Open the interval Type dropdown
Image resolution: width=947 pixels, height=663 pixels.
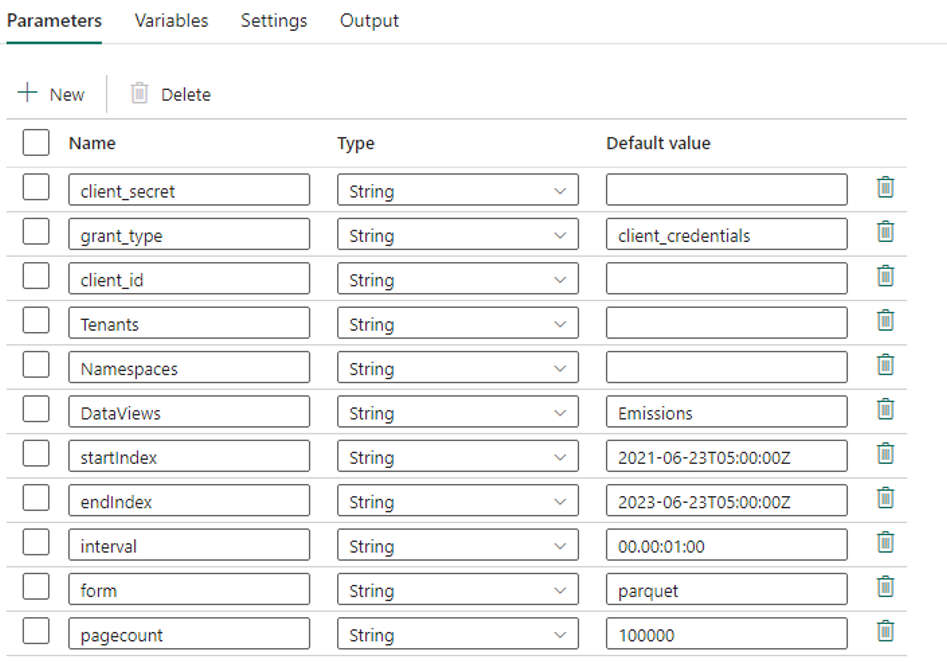point(458,545)
